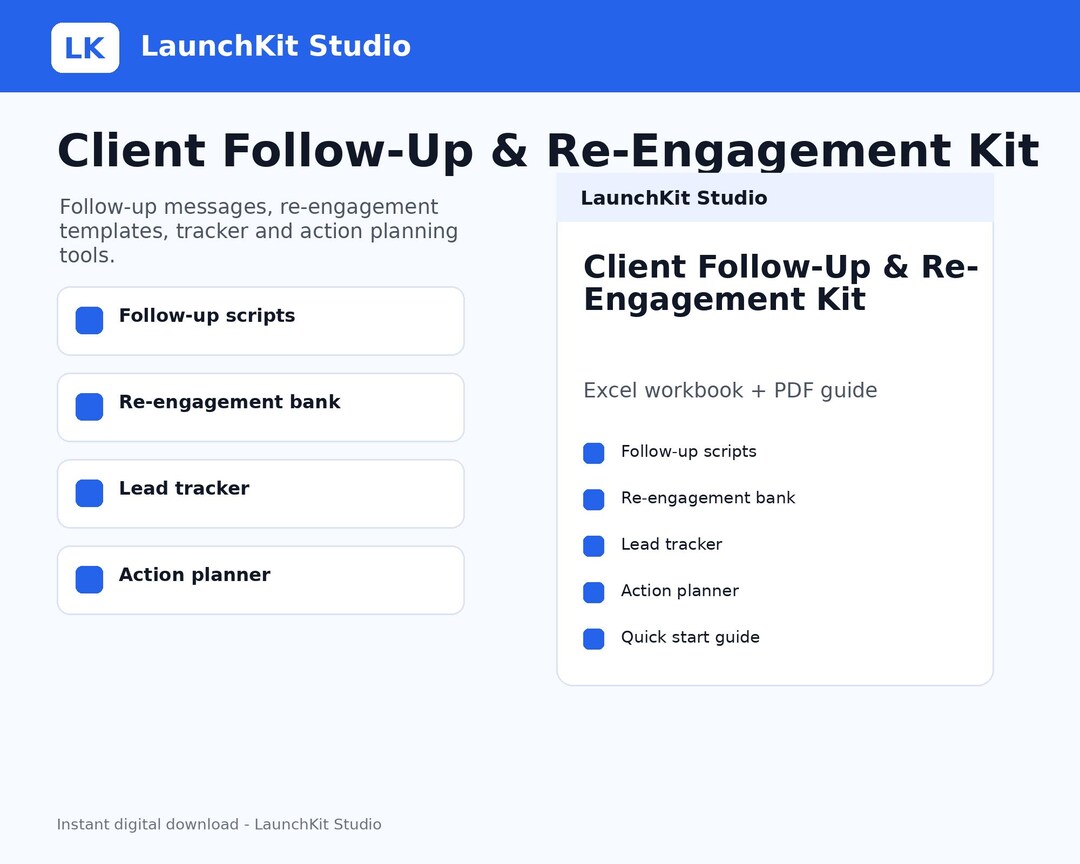Click the LK logo badge
This screenshot has height=864, width=1080.
(x=85, y=48)
